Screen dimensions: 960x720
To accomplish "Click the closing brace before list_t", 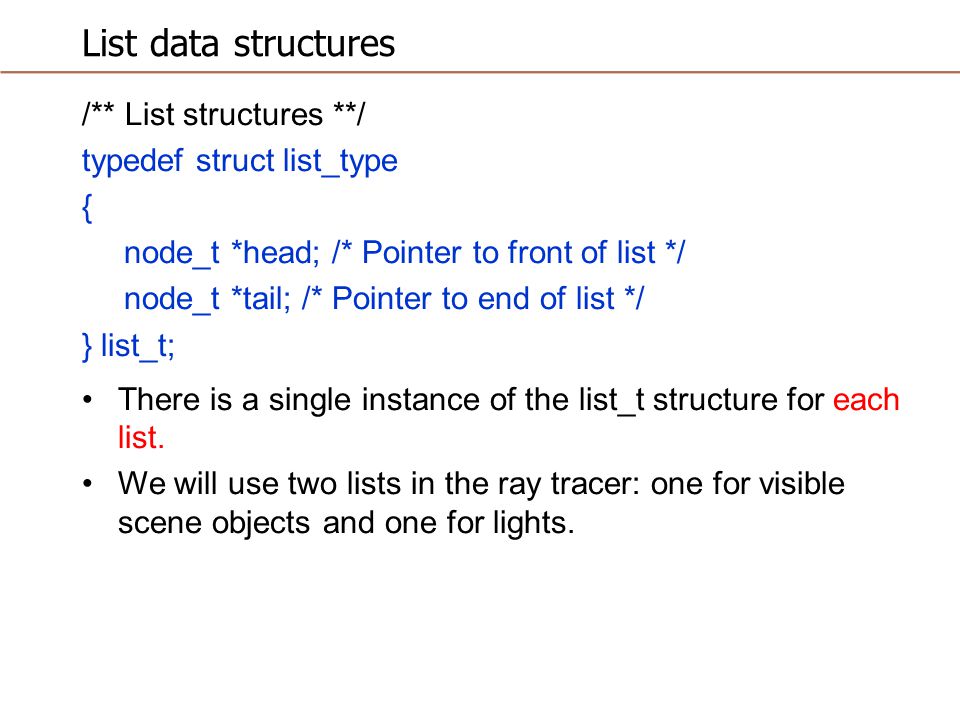I will (x=87, y=347).
